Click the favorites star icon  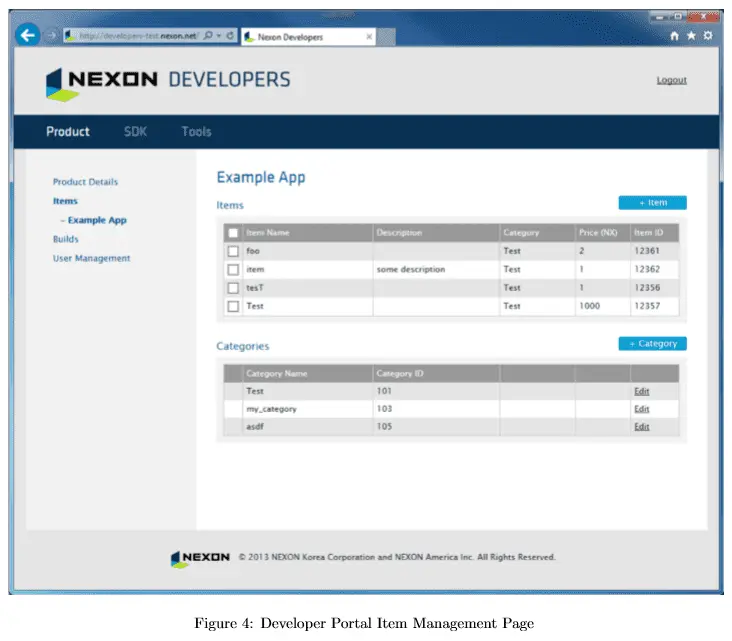pyautogui.click(x=691, y=35)
